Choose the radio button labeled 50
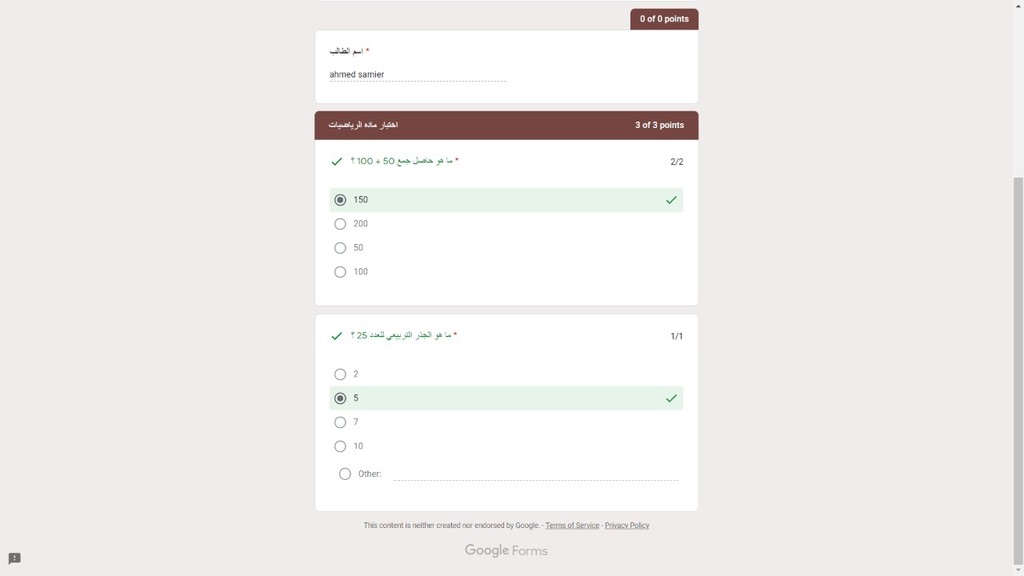This screenshot has height=576, width=1024. 340,248
